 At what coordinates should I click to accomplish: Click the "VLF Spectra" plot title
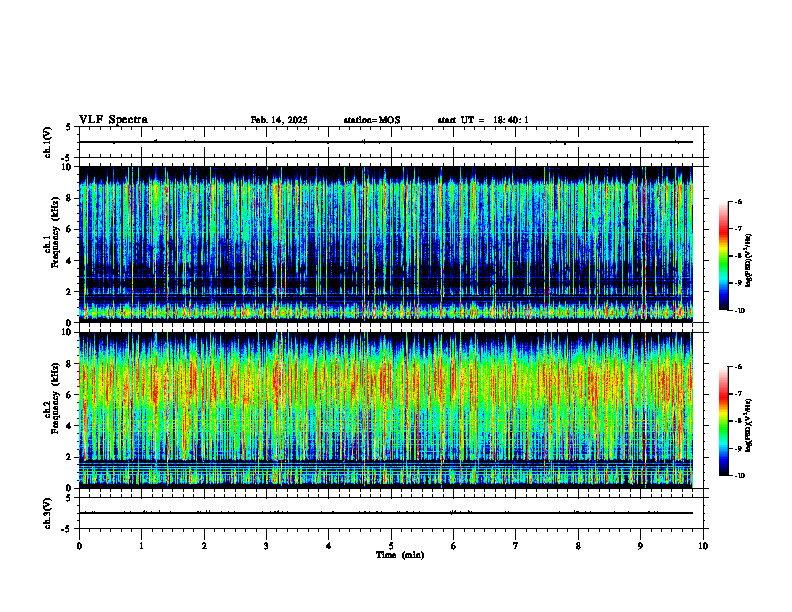(113, 120)
